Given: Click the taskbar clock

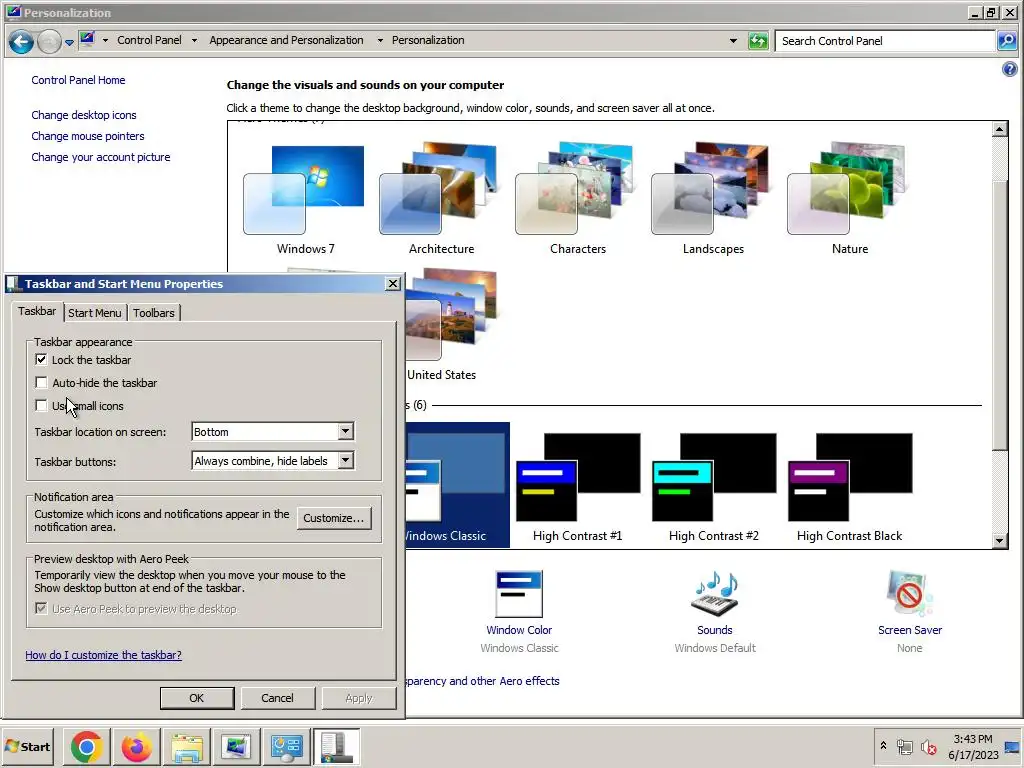Looking at the screenshot, I should pyautogui.click(x=973, y=747).
